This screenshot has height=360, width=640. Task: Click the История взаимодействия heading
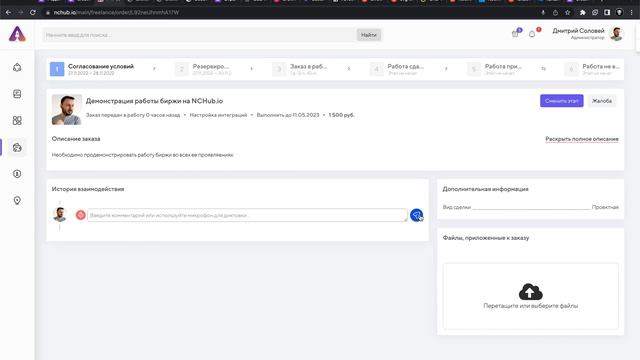click(88, 189)
